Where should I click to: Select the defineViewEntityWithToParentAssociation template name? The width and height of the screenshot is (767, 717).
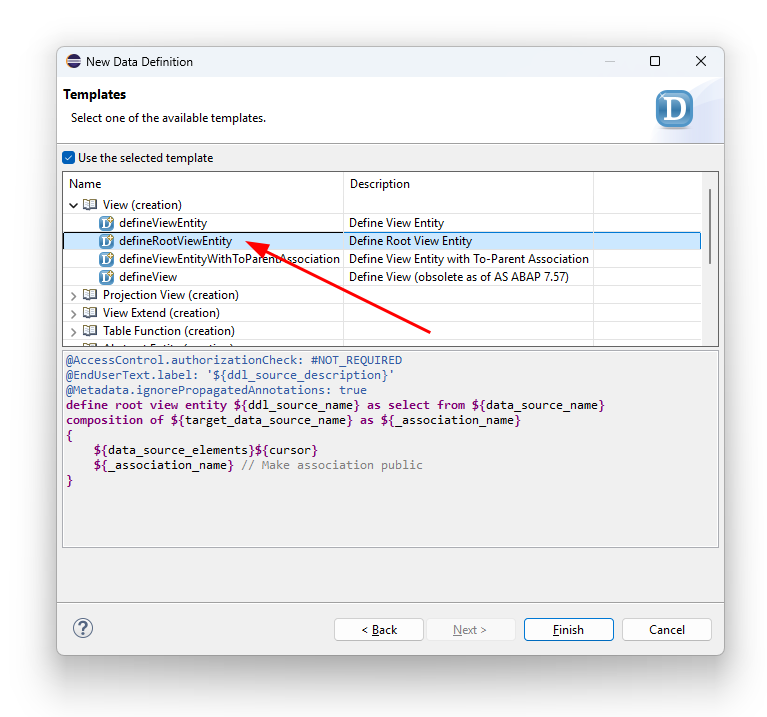(229, 259)
